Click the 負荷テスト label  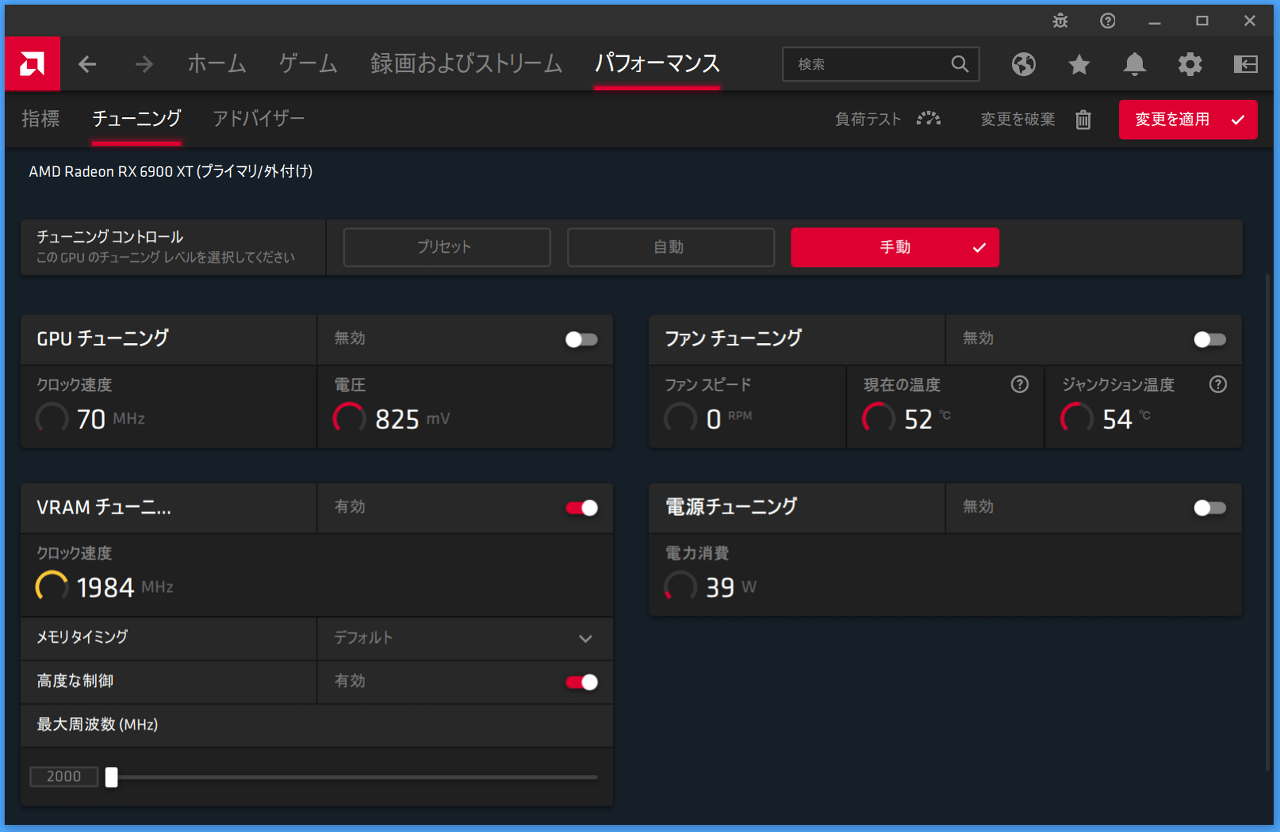868,119
